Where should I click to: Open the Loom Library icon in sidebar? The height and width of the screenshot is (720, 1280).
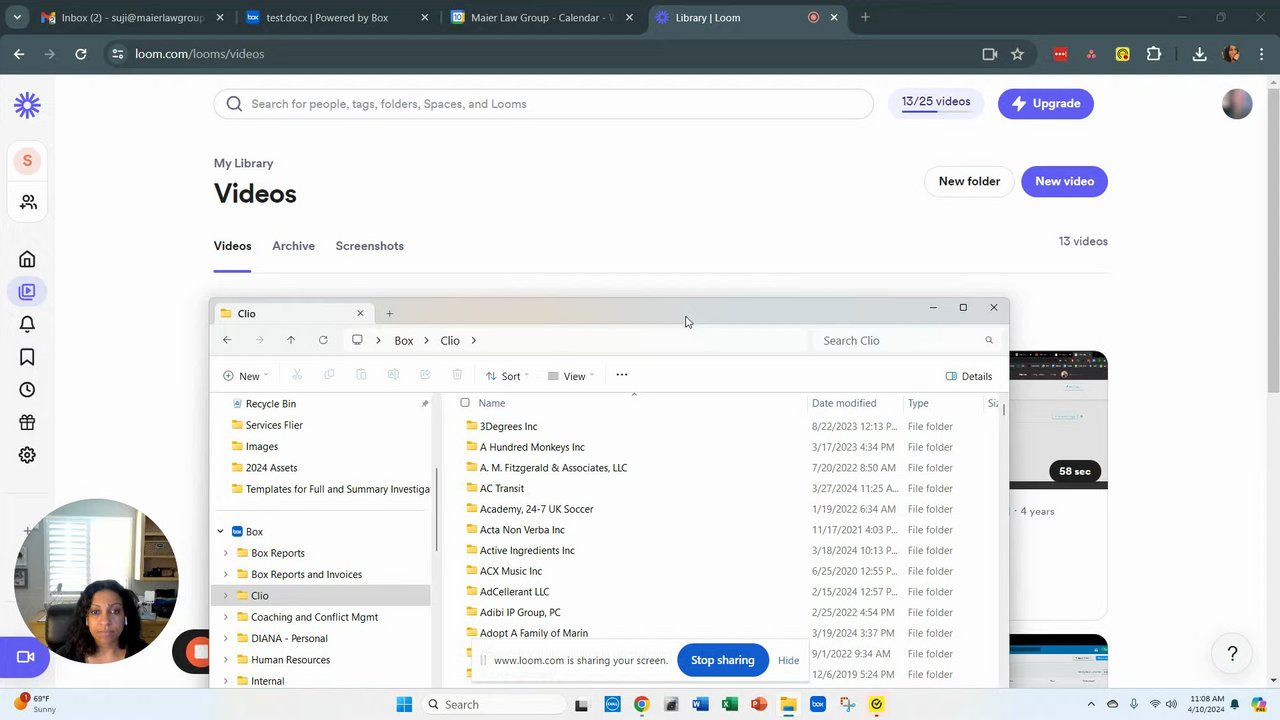pyautogui.click(x=27, y=292)
